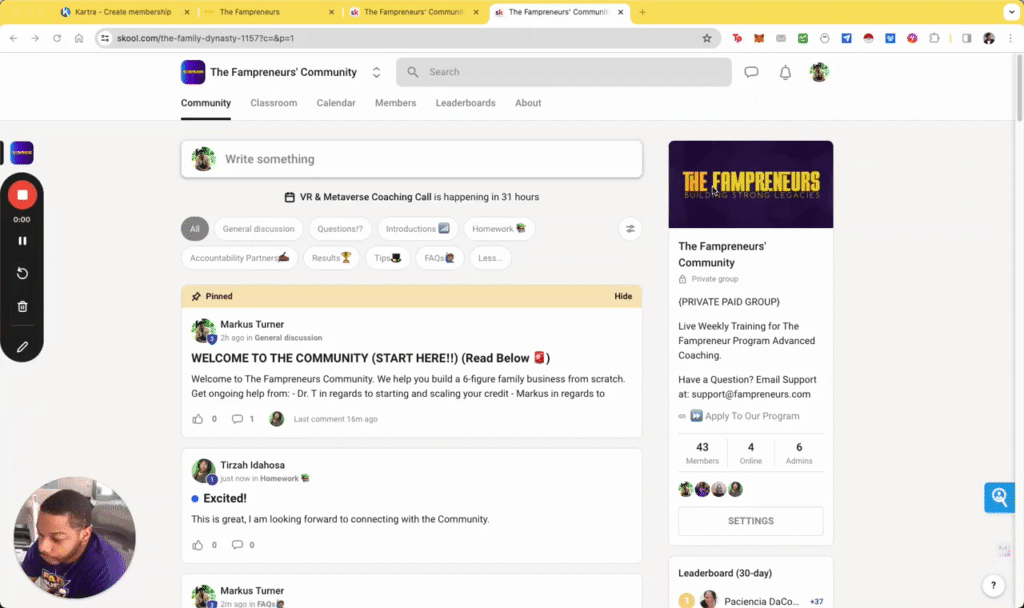Filter posts by Accountability Partners
1024x608 pixels.
click(239, 258)
